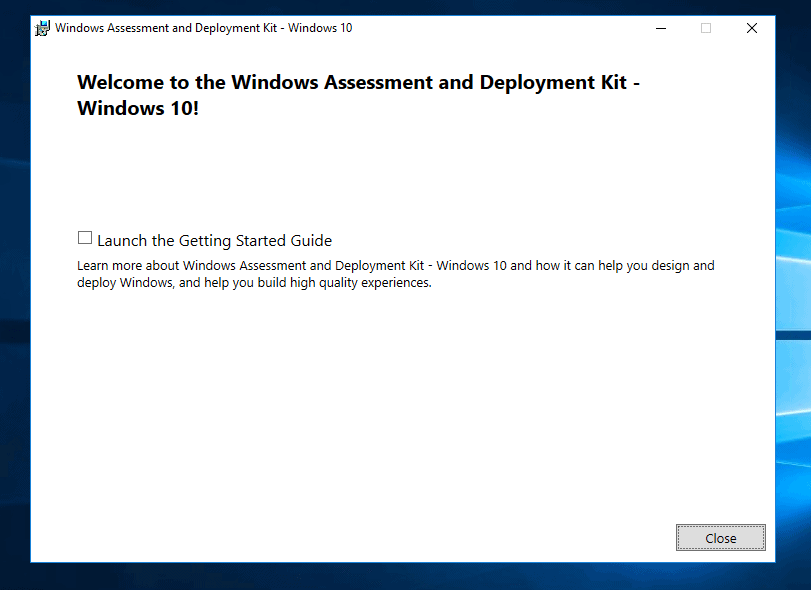Viewport: 811px width, 590px height.
Task: Click the disabled maximize button
Action: click(706, 28)
